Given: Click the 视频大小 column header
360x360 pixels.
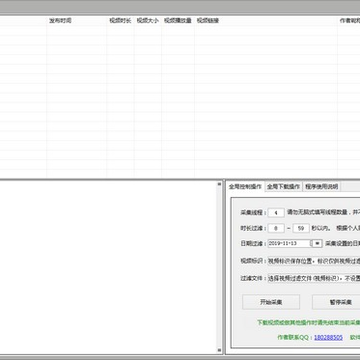Looking at the screenshot, I should [148, 21].
